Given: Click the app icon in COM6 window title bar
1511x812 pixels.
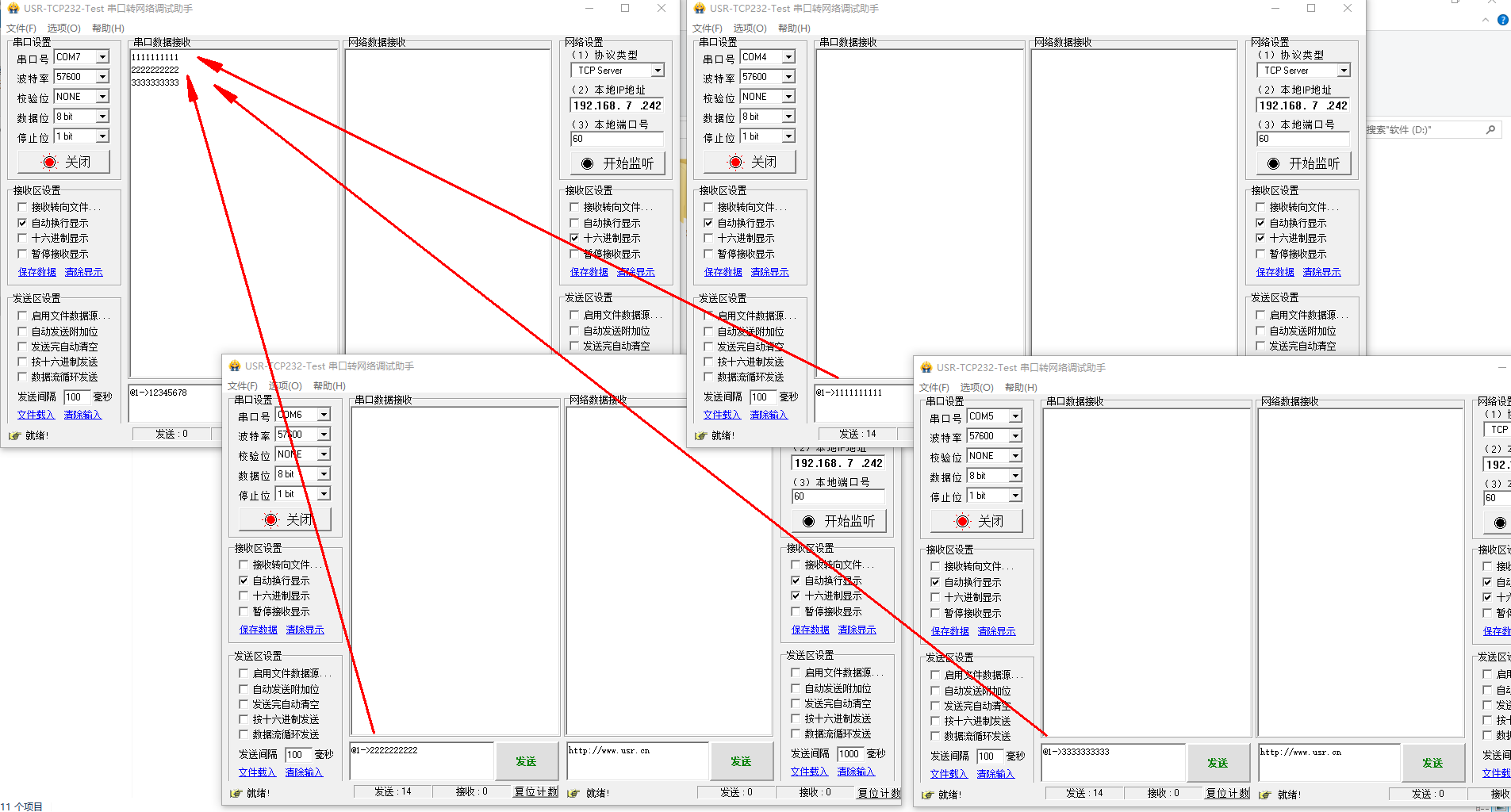Looking at the screenshot, I should 235,366.
